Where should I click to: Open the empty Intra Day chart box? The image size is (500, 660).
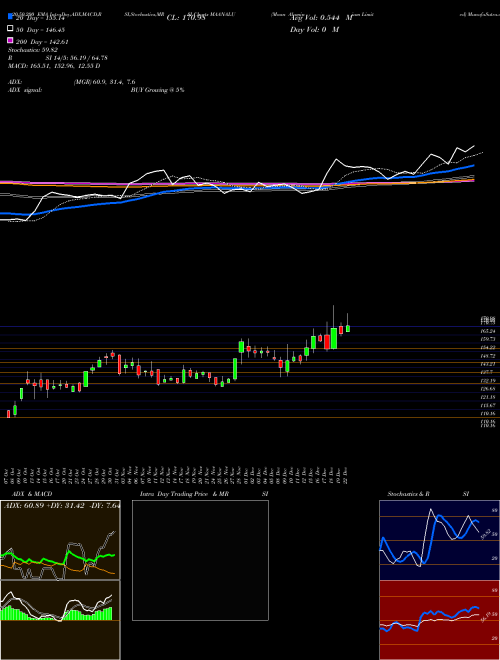point(200,560)
